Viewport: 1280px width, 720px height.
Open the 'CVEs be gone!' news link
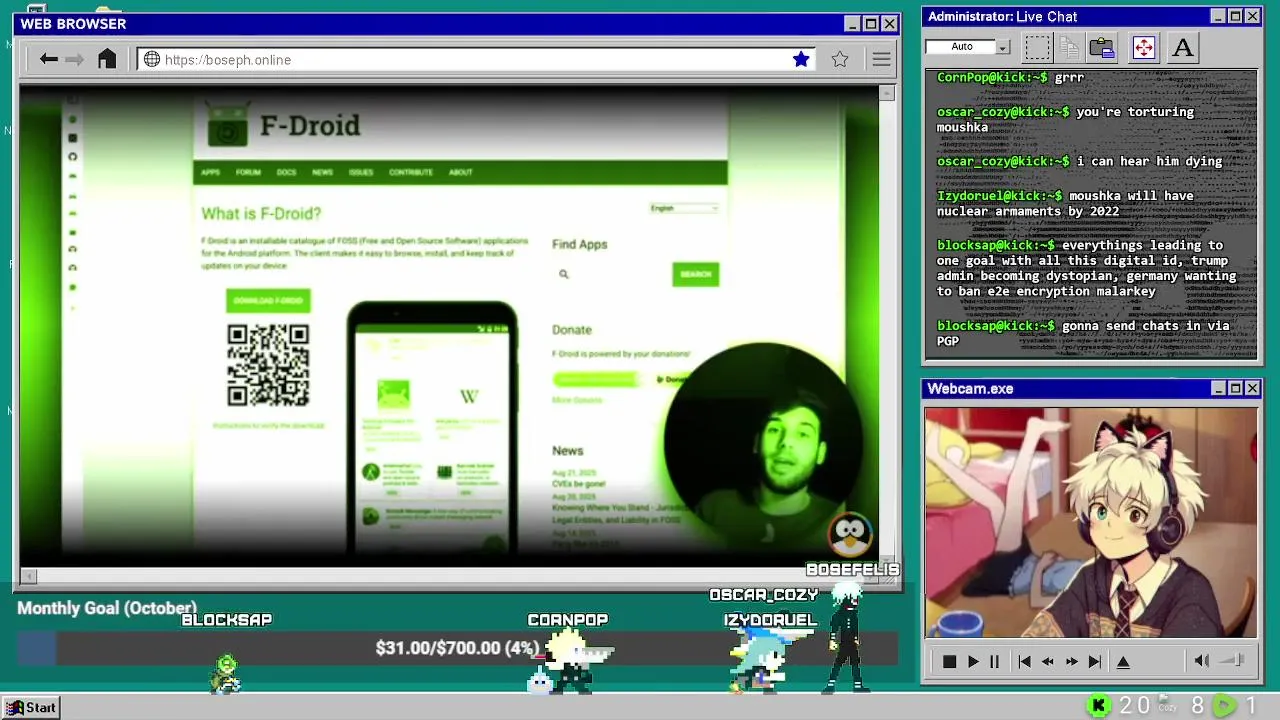579,484
